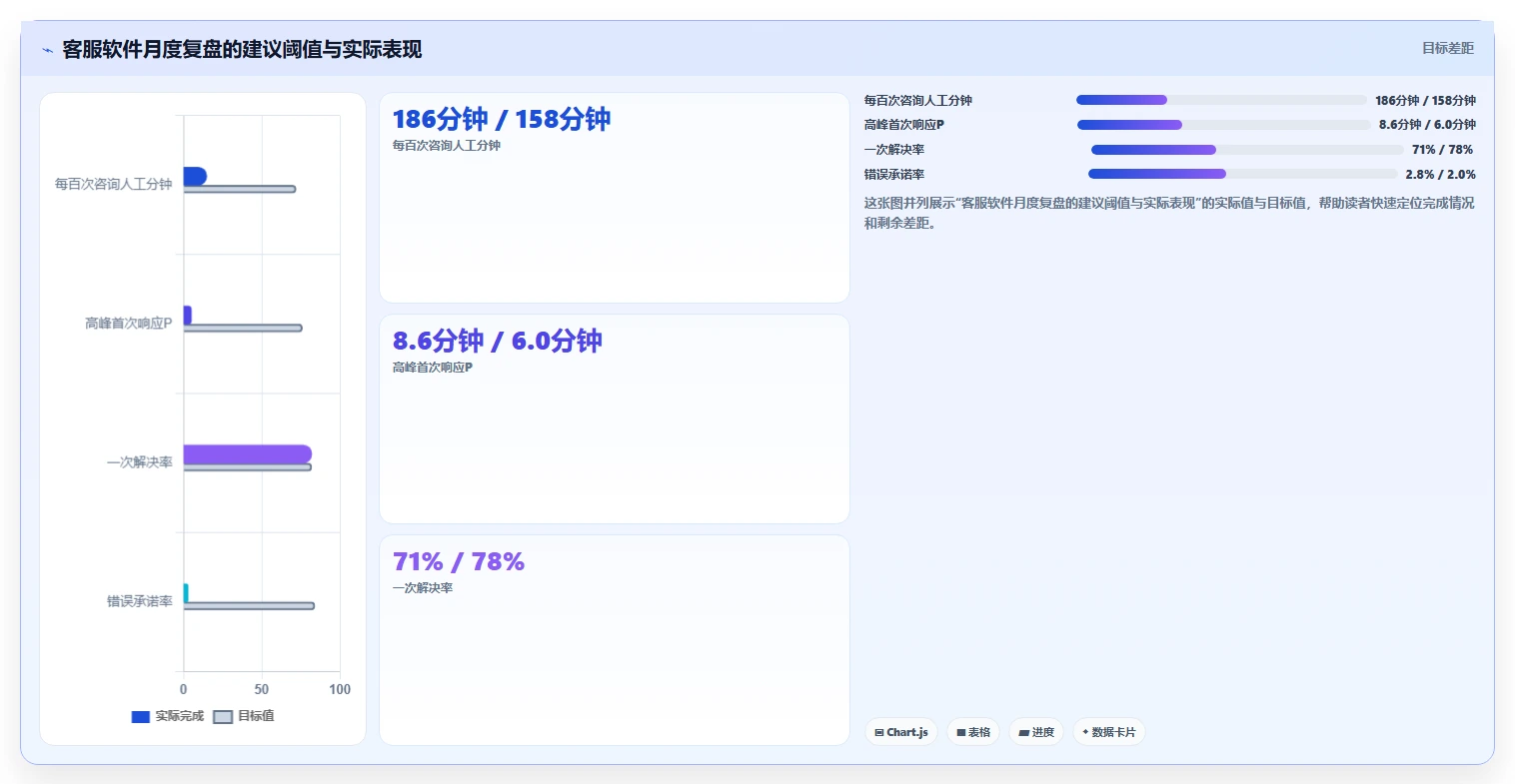Click the large card value 8.6分钟 / 6.0分钟
The height and width of the screenshot is (784, 1515).
(498, 341)
